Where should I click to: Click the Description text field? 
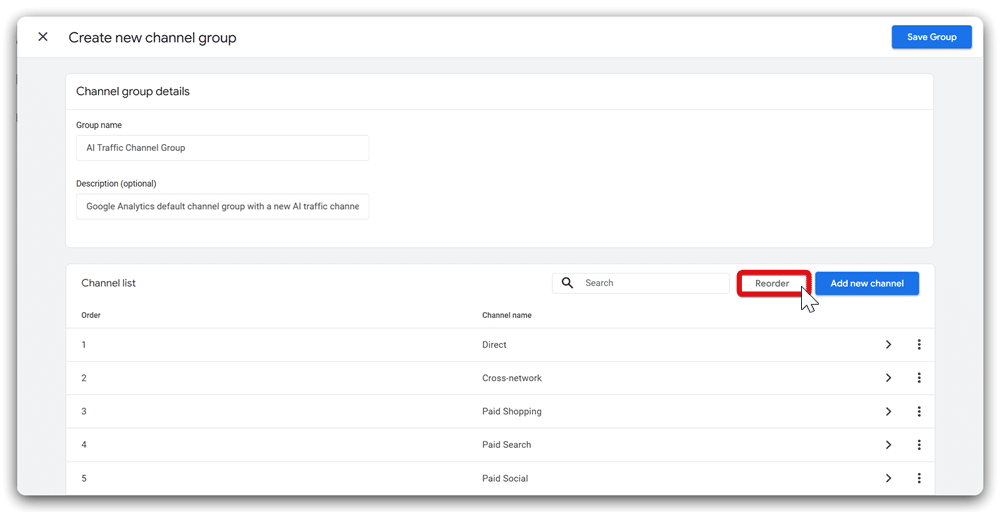click(222, 207)
